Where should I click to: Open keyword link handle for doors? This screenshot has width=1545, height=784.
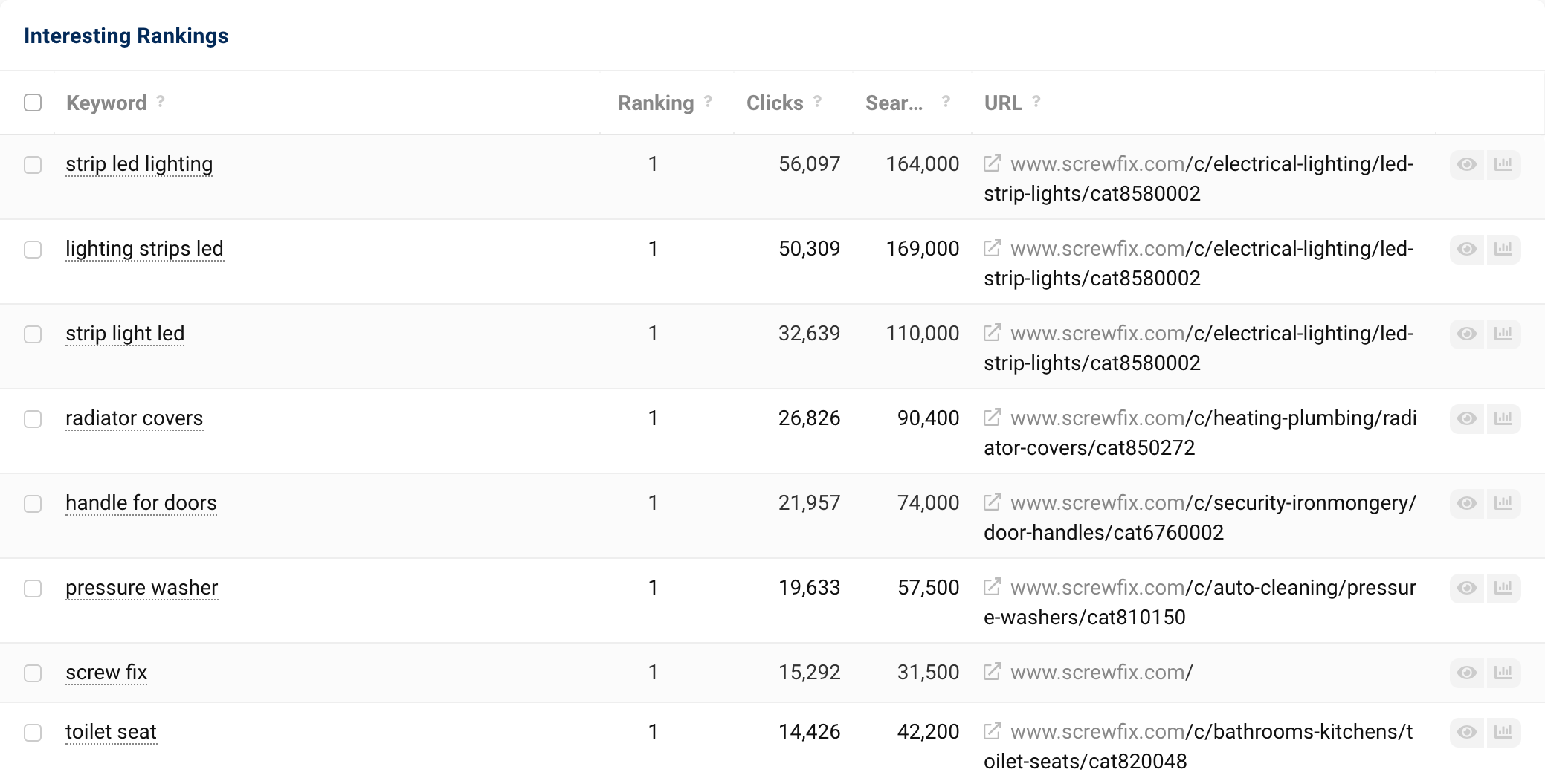click(141, 503)
